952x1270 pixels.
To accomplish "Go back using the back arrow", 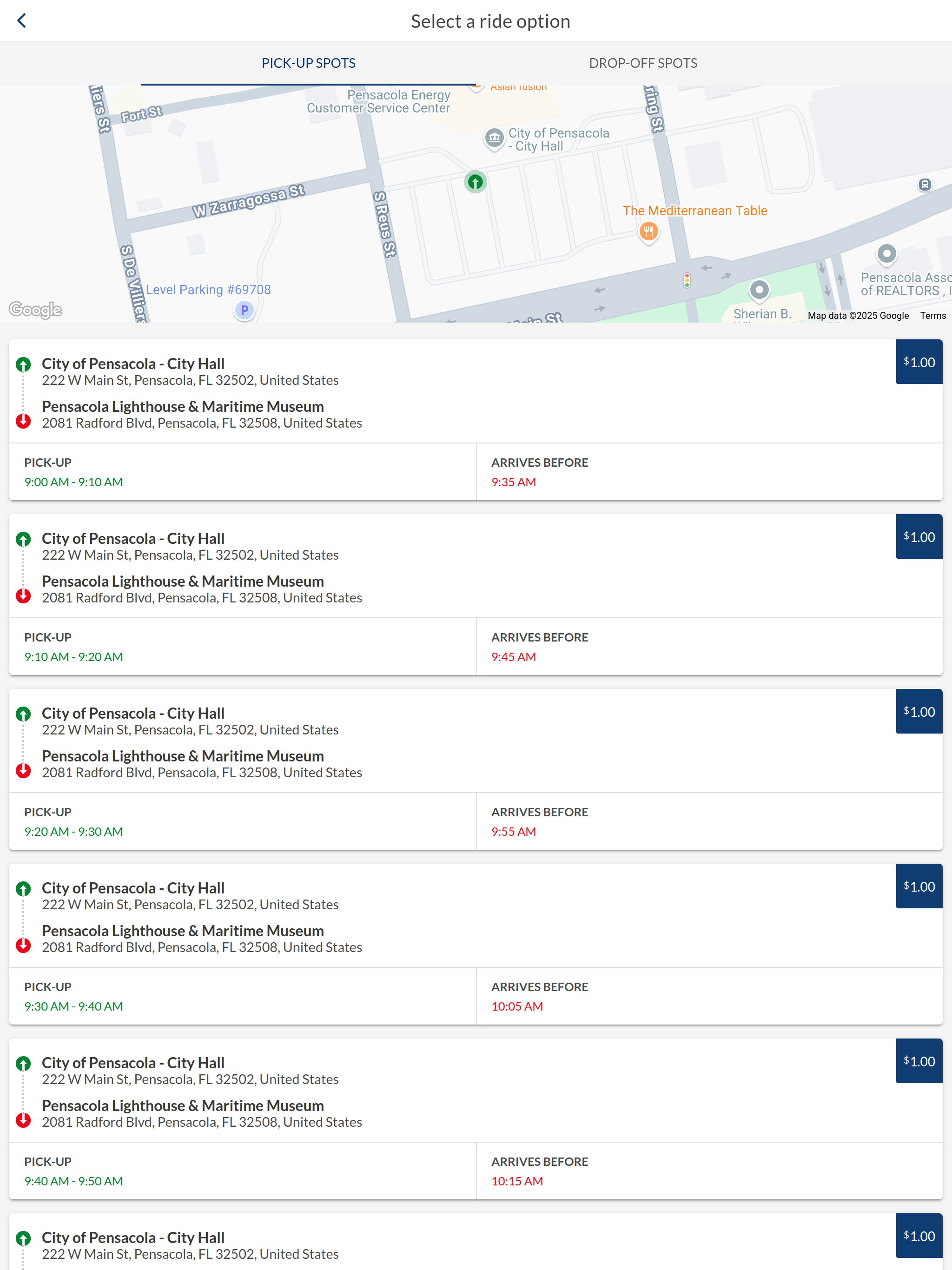I will 22,20.
